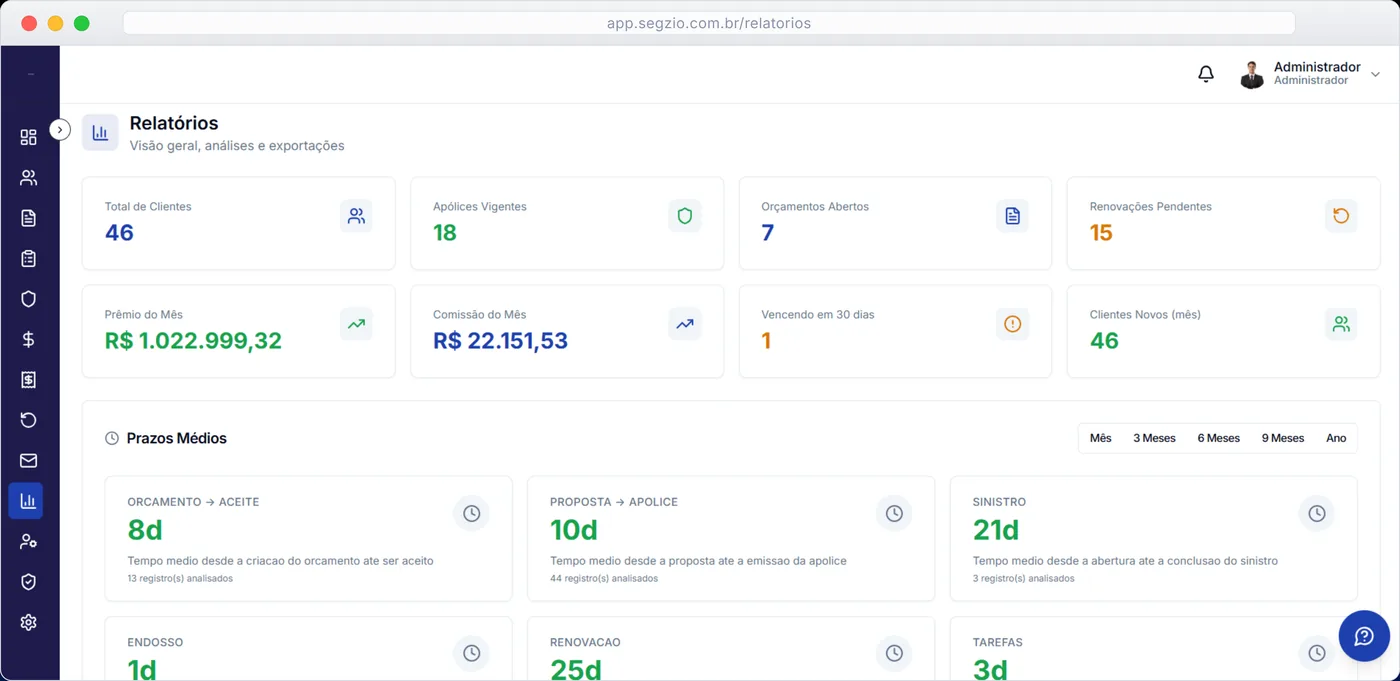Click the Orçamentos Abertos value 7
Screen dimensions: 1400x681
(768, 233)
